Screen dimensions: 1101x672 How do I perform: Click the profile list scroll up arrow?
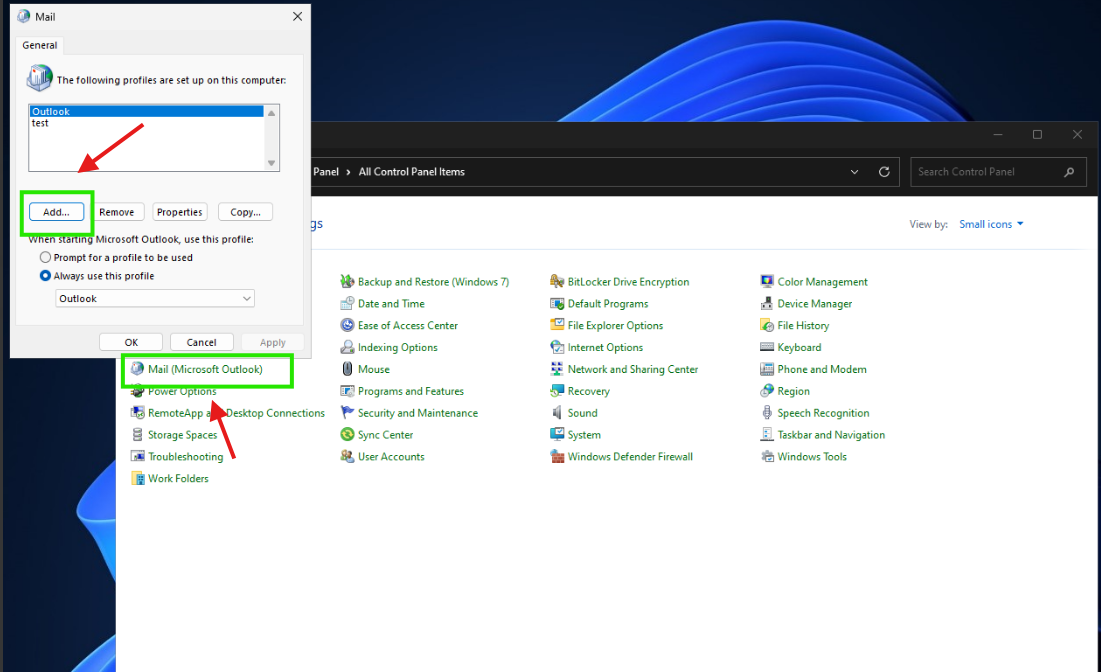tap(272, 113)
